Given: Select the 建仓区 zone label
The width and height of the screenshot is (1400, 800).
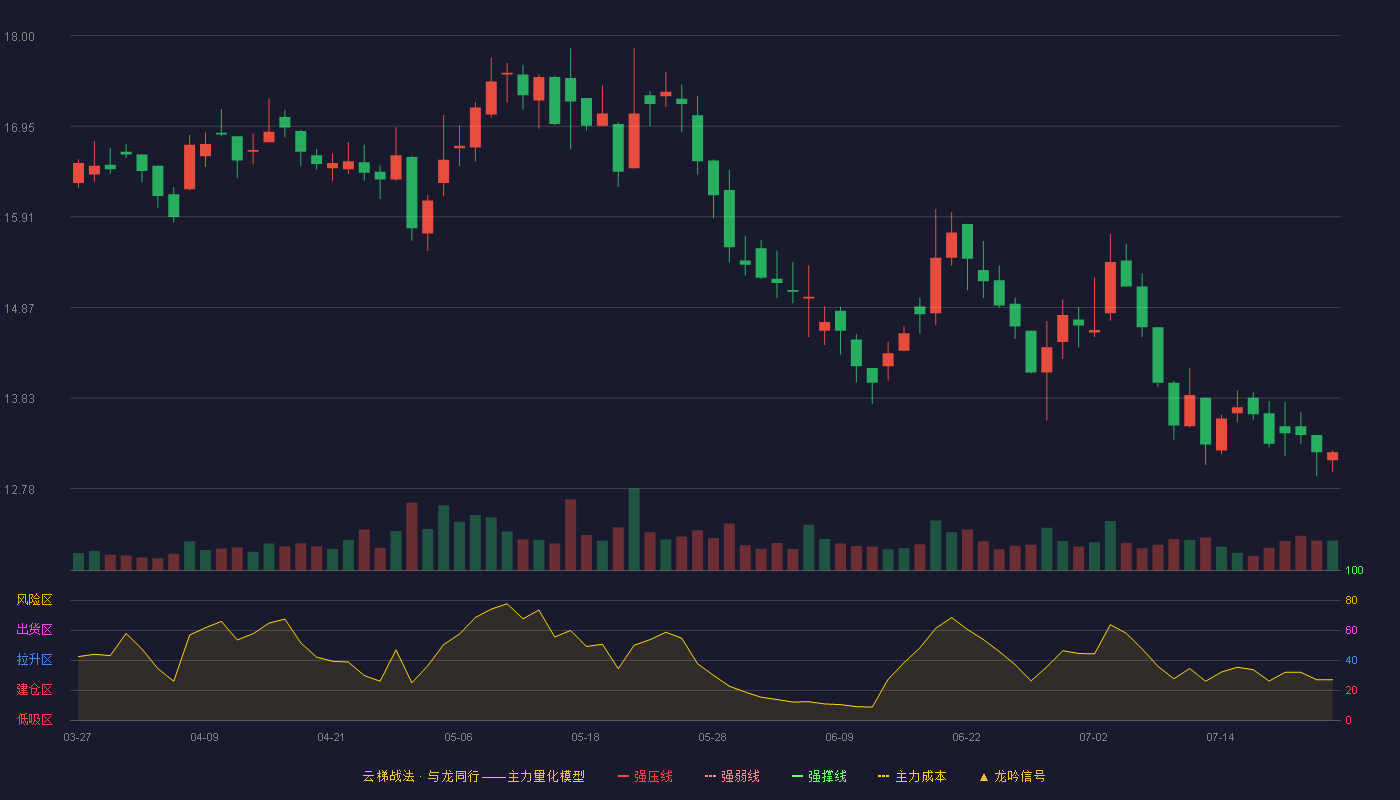Looking at the screenshot, I should 34,690.
